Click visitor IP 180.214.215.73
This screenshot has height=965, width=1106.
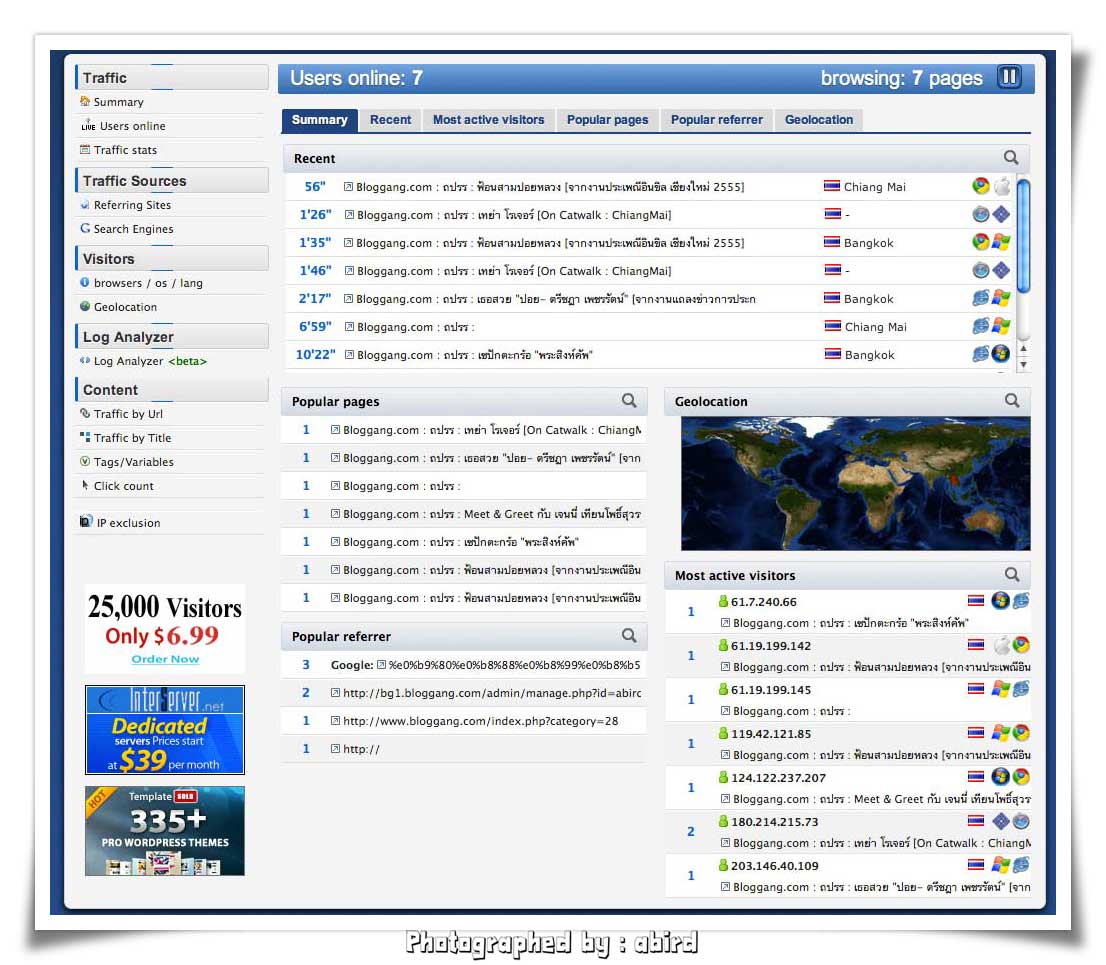point(774,822)
